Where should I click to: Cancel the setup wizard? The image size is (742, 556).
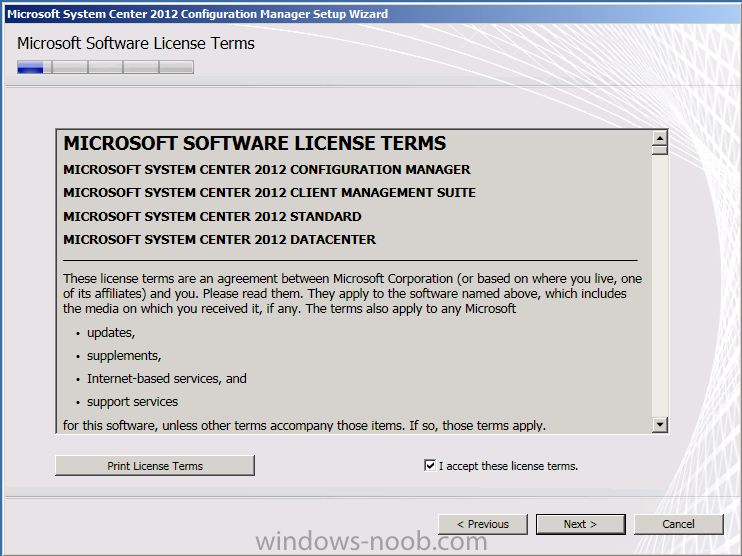(679, 524)
